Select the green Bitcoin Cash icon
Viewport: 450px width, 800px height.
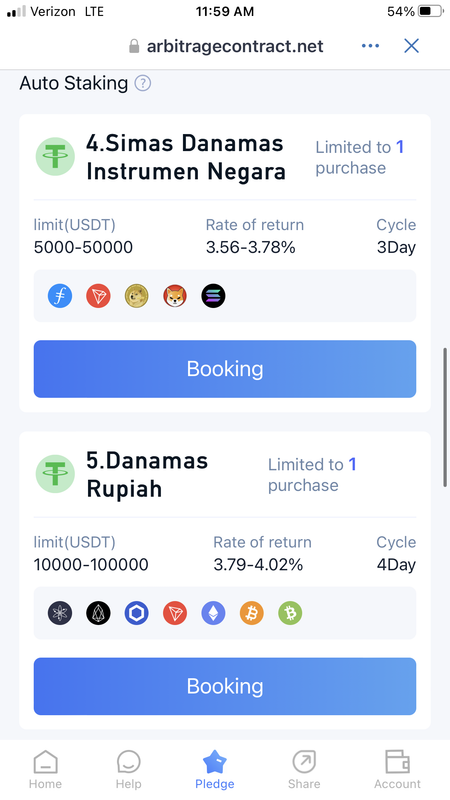pyautogui.click(x=290, y=613)
